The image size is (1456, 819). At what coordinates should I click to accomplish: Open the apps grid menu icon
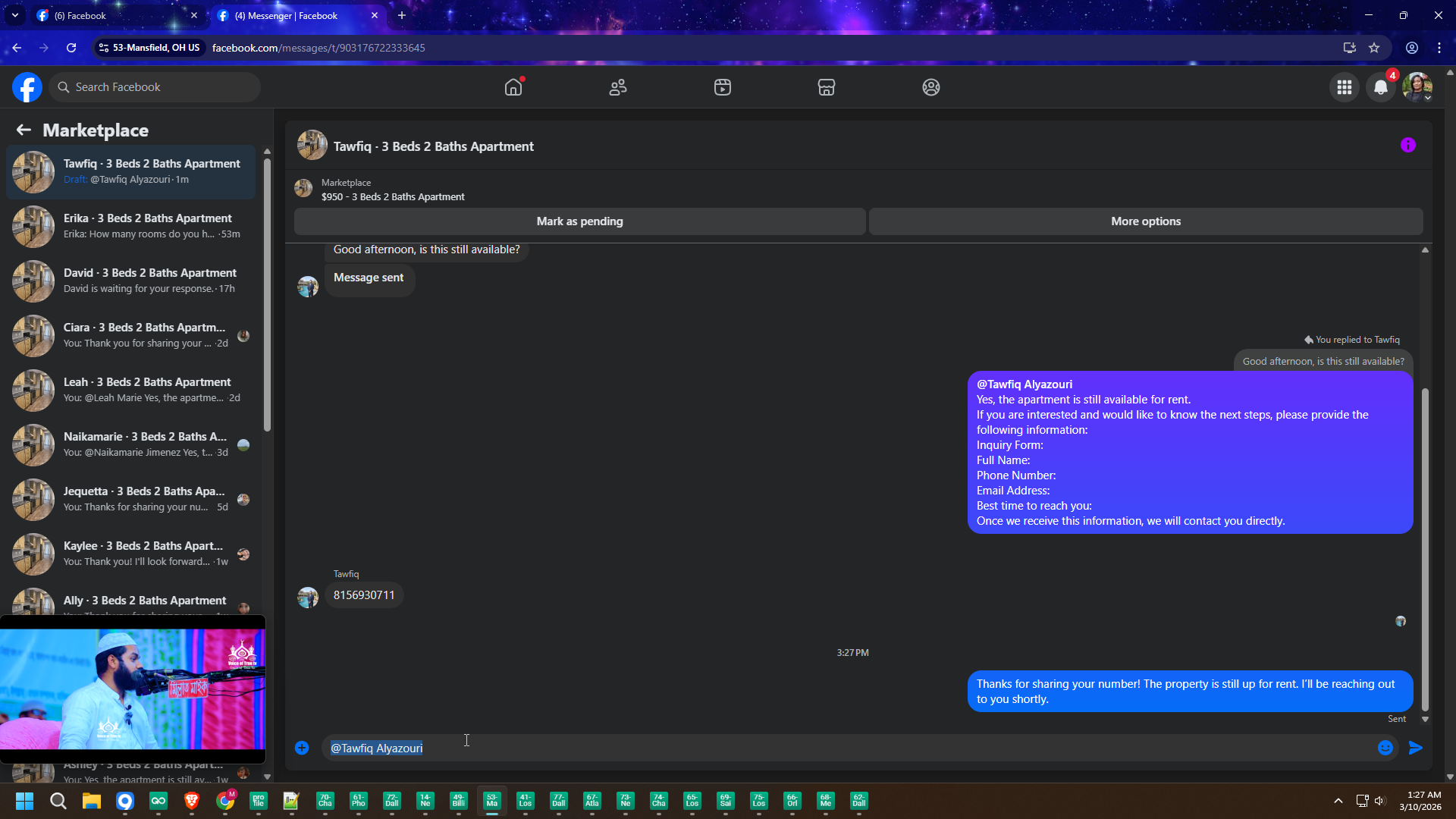point(1345,87)
